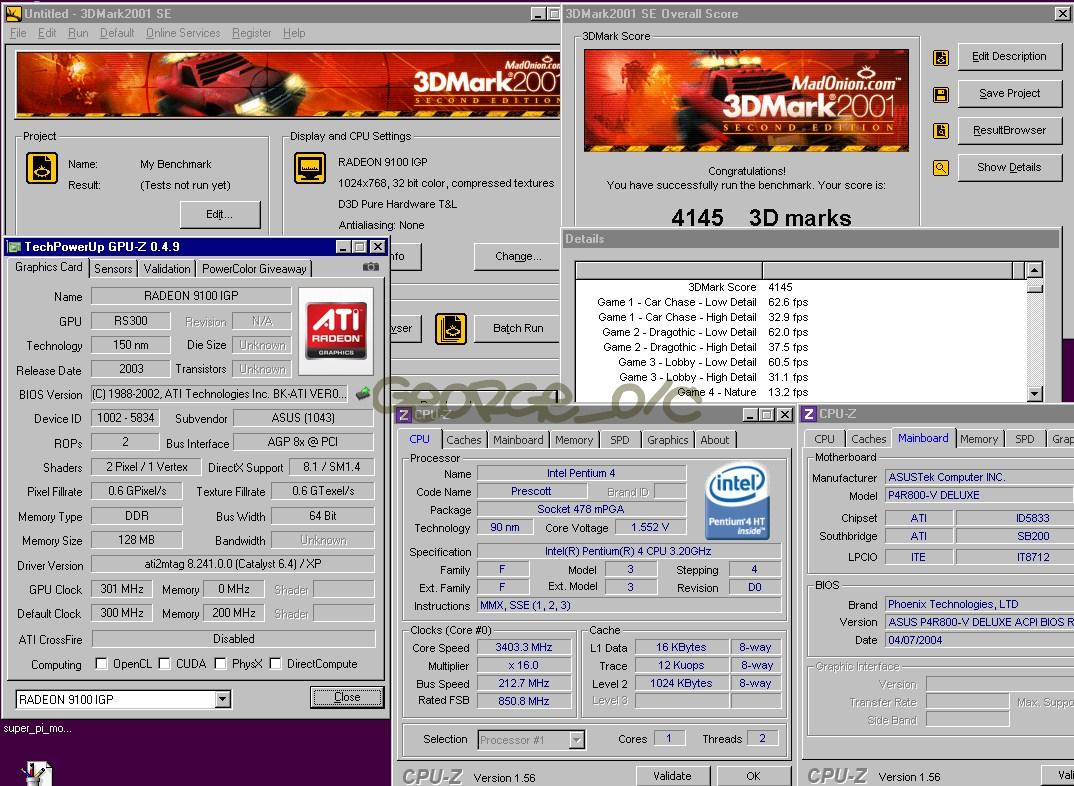The image size is (1074, 786).
Task: Click the Close button in GPU-Z
Action: [x=347, y=697]
